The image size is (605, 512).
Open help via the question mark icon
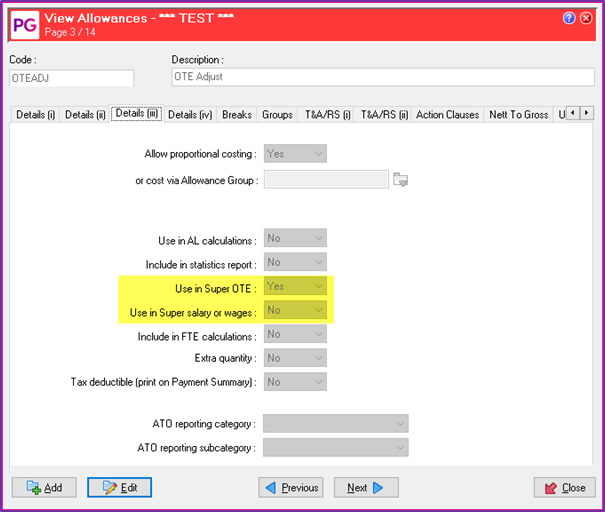tap(570, 18)
